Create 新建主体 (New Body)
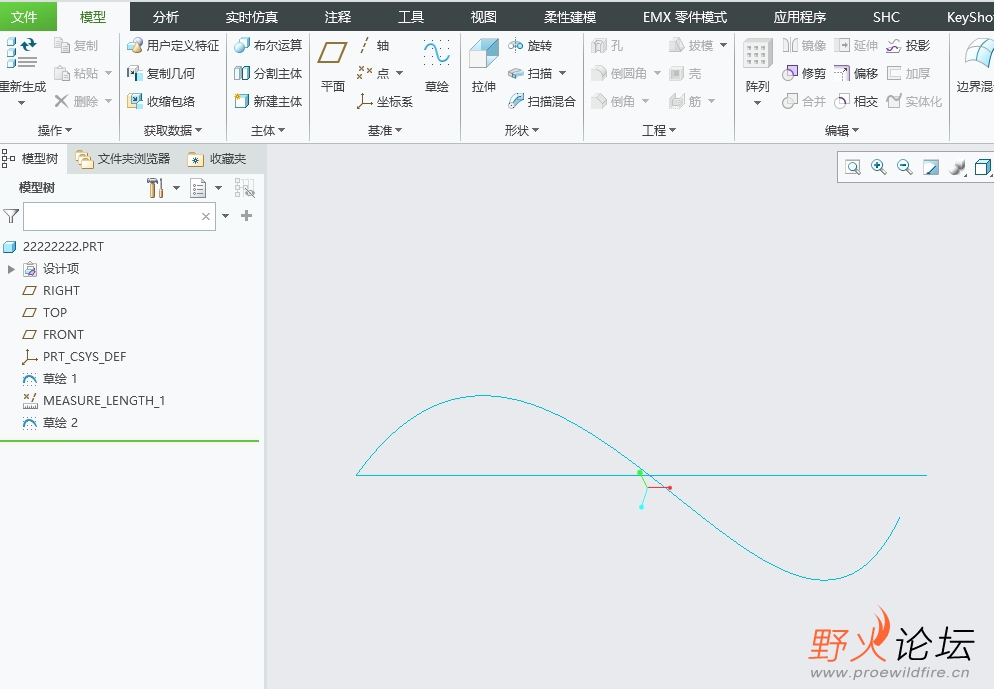This screenshot has height=689, width=994. 268,101
